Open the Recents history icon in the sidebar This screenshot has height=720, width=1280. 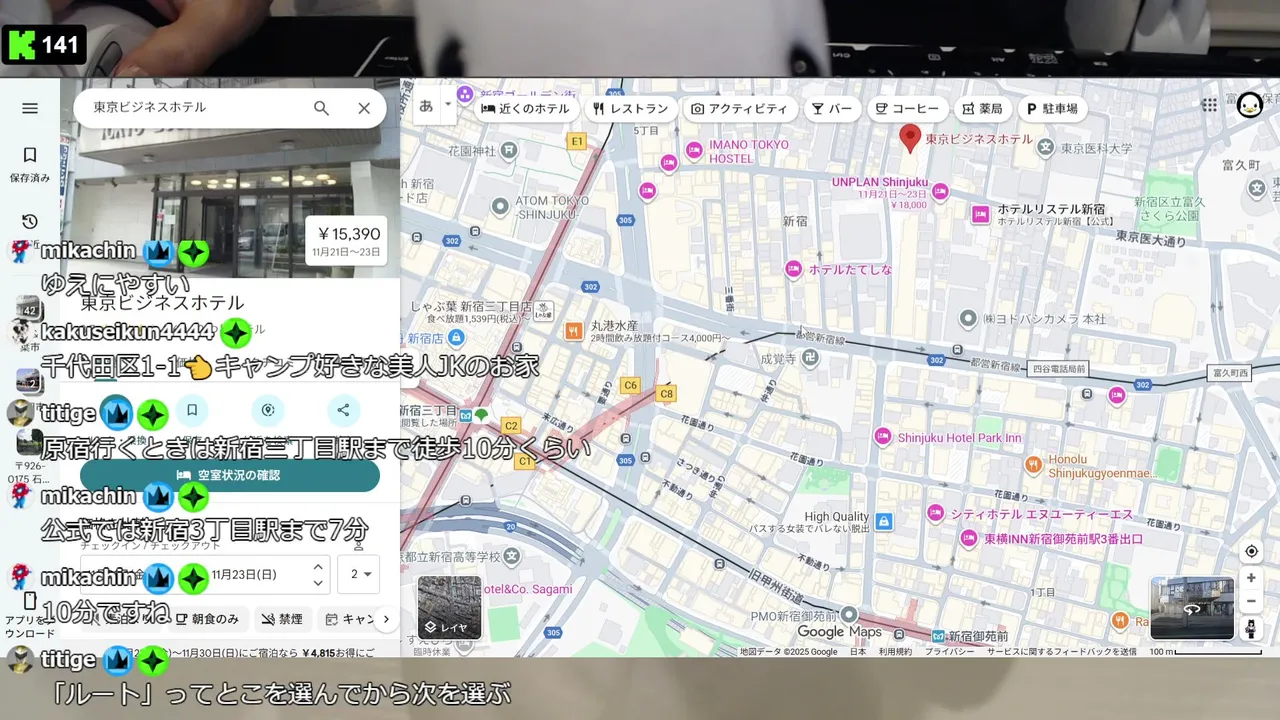(30, 221)
